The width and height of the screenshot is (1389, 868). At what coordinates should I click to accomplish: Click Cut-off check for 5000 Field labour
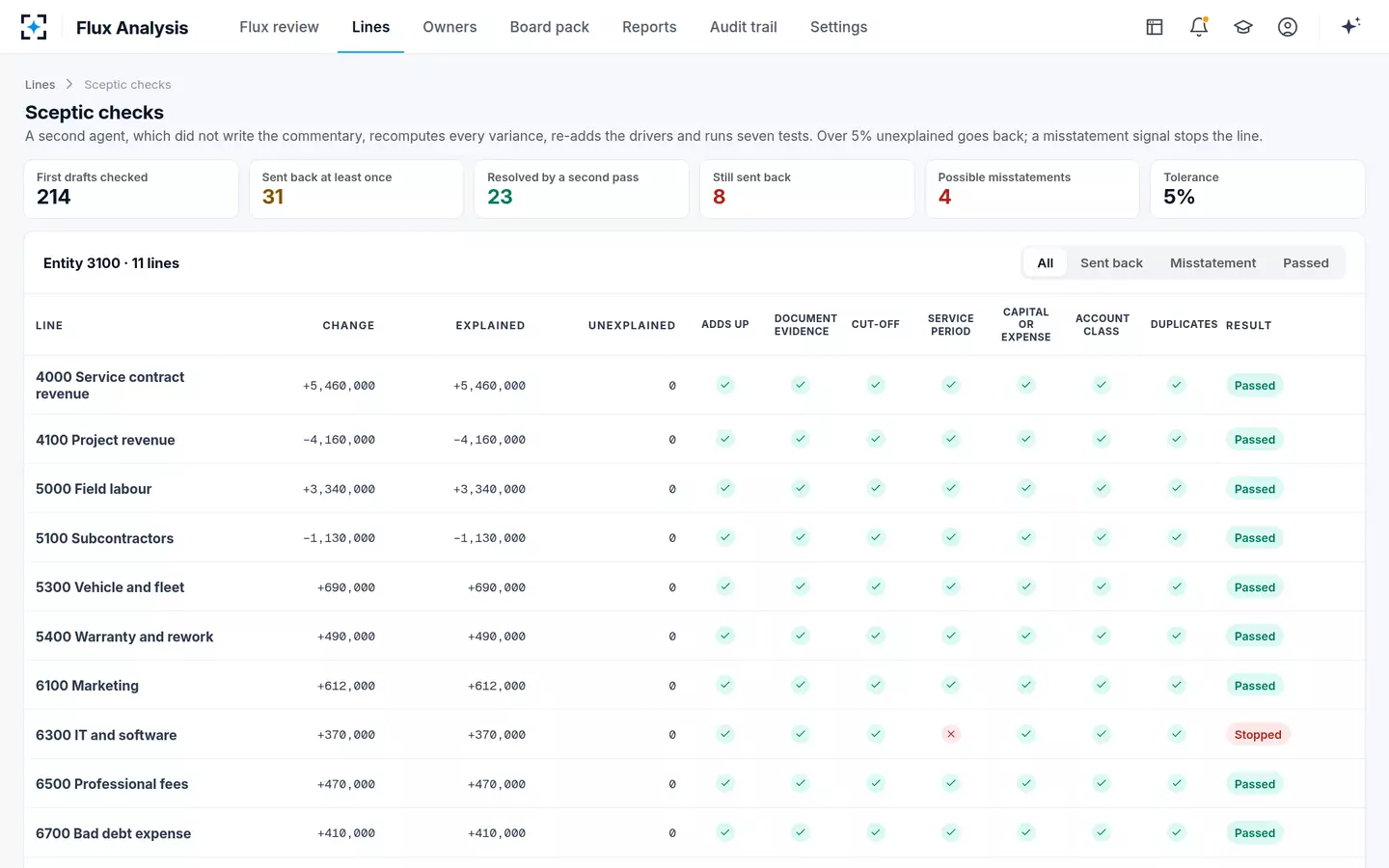point(876,488)
